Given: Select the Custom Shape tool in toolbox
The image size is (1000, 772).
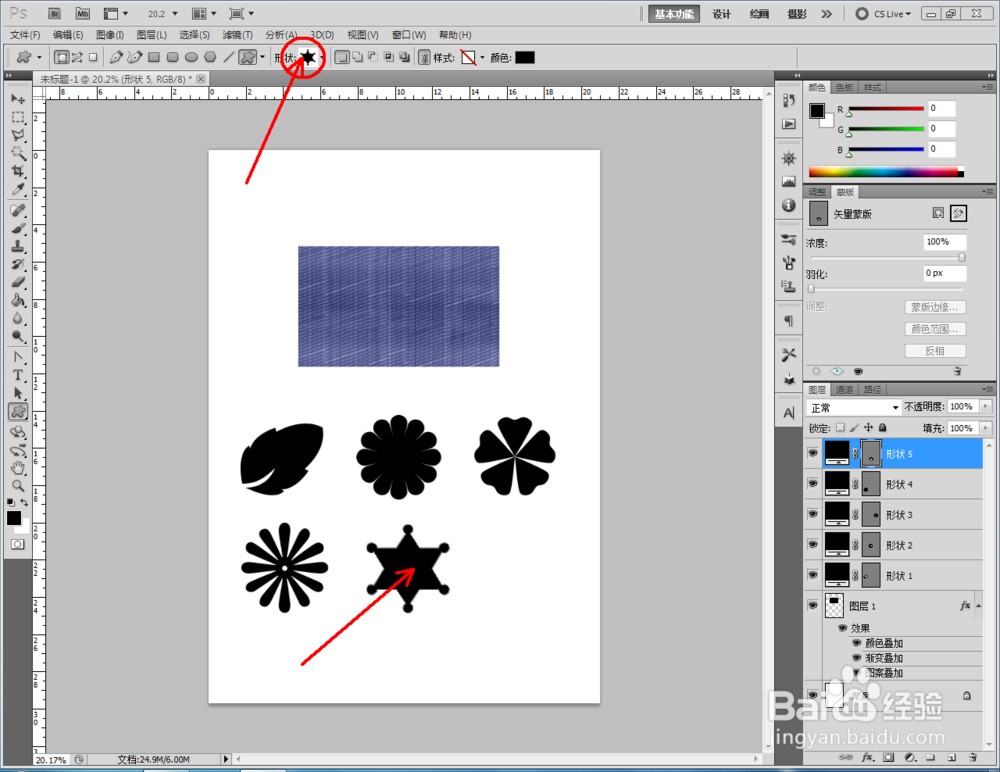Looking at the screenshot, I should tap(18, 412).
